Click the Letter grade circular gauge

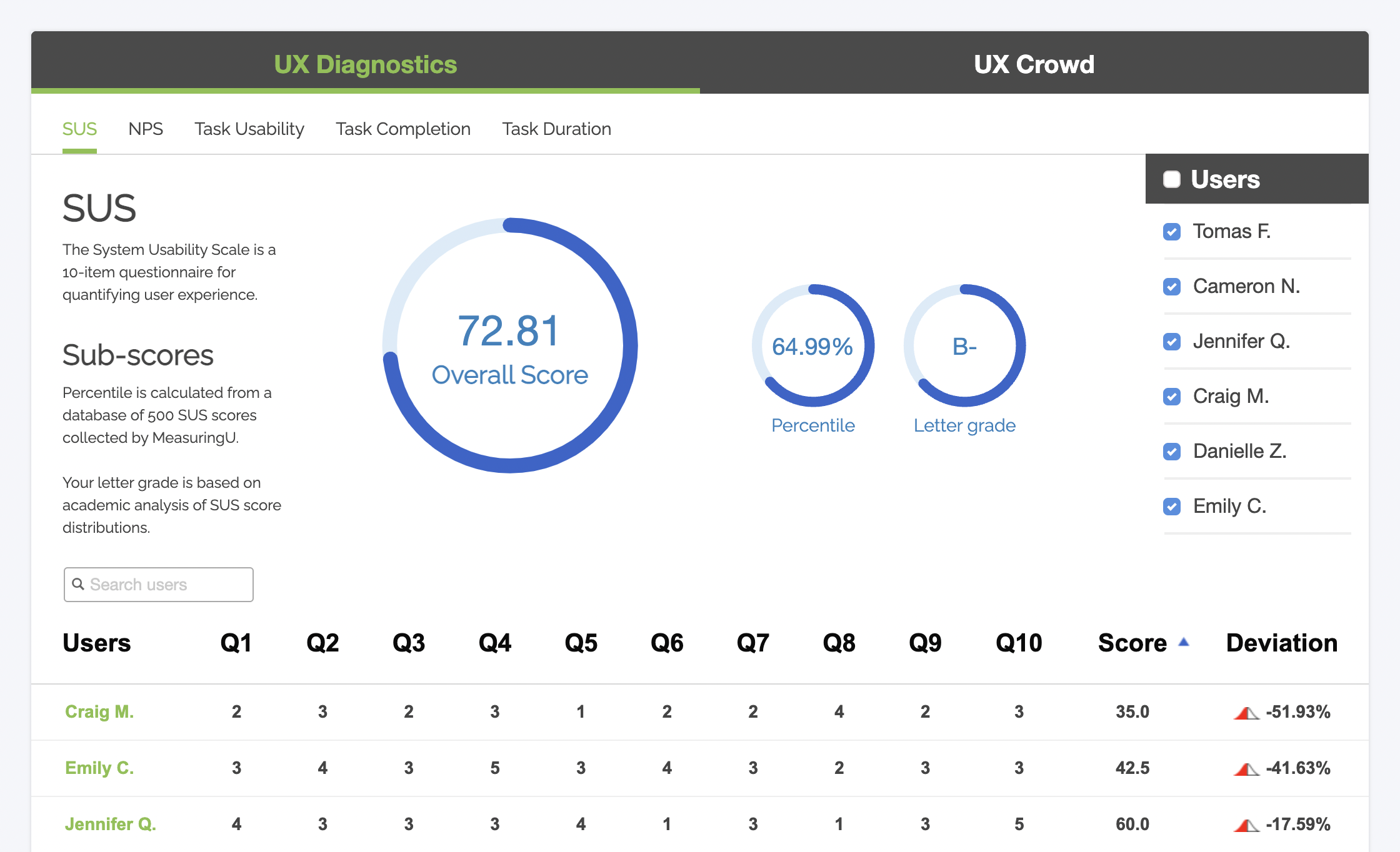[964, 346]
